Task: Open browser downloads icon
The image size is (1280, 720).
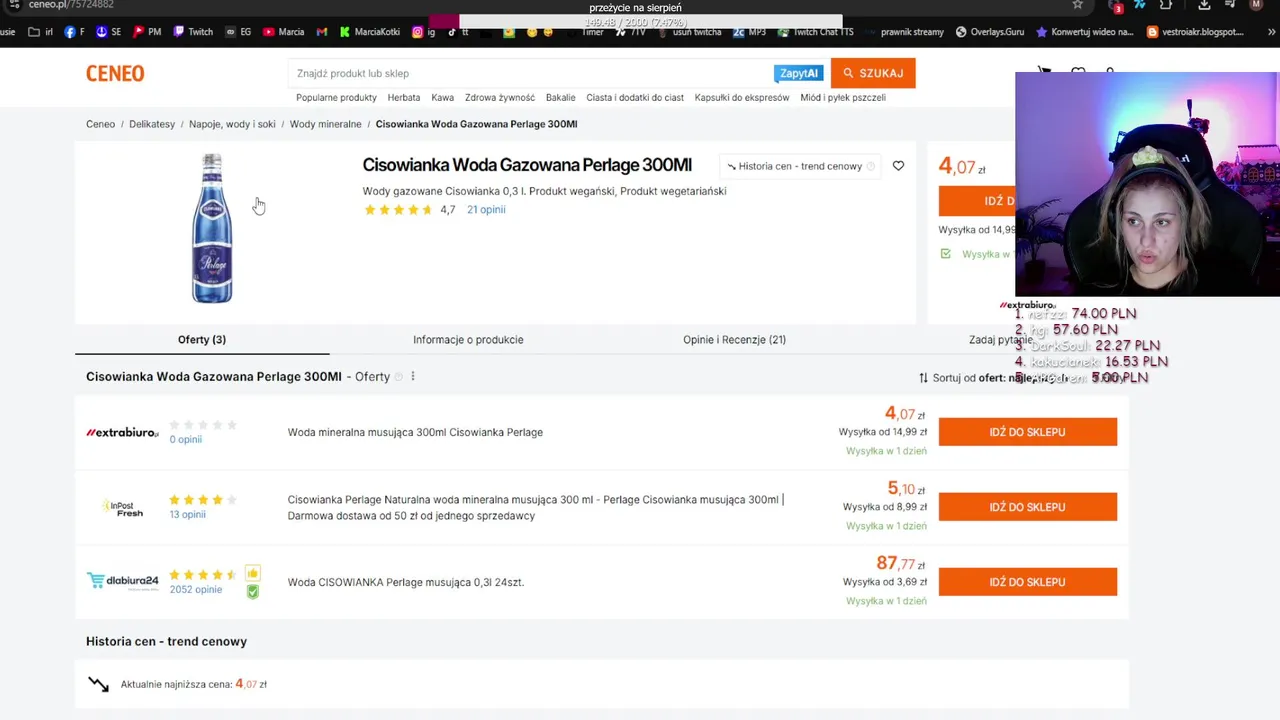Action: pyautogui.click(x=1204, y=5)
